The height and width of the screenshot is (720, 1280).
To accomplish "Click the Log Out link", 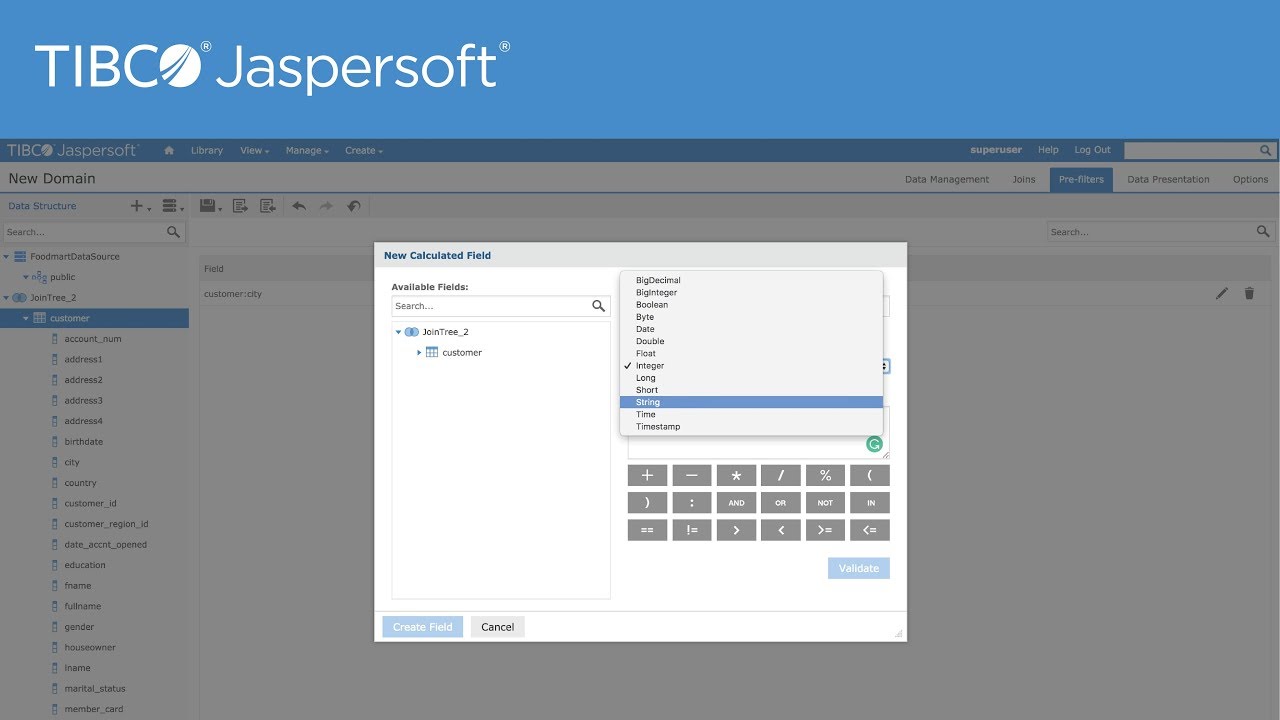I will tap(1092, 150).
